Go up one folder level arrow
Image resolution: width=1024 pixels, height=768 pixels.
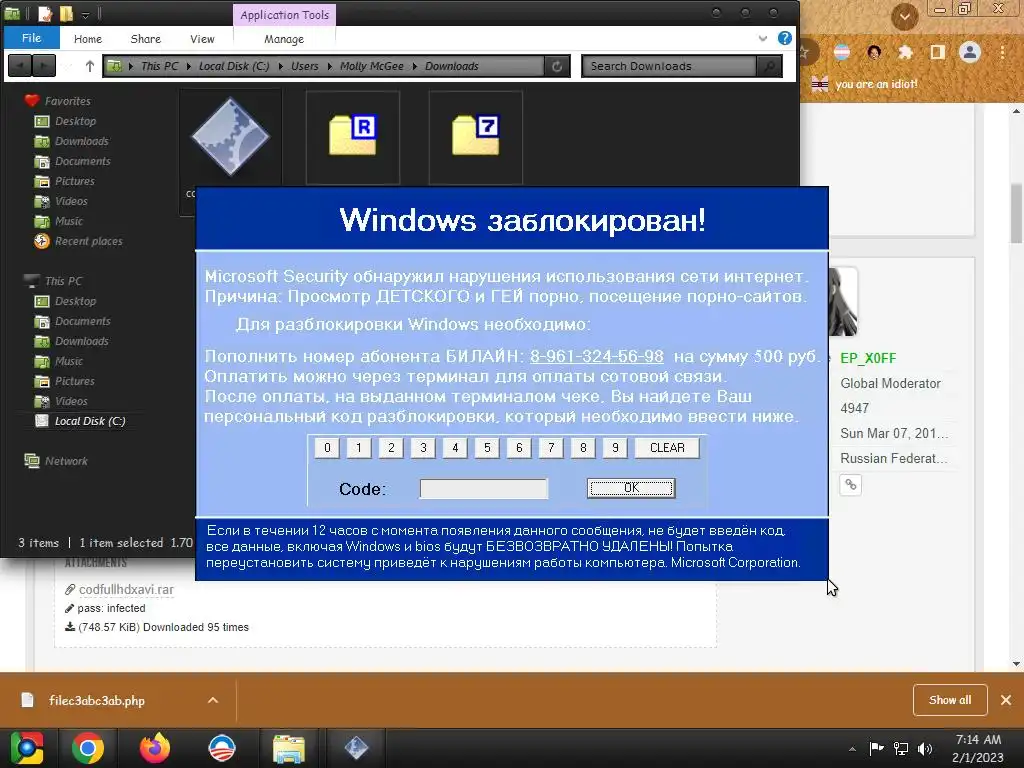pos(89,66)
